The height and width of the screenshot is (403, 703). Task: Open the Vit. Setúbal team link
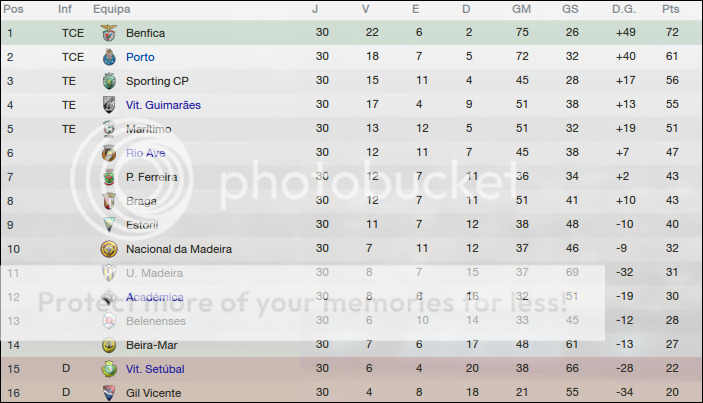(x=155, y=369)
